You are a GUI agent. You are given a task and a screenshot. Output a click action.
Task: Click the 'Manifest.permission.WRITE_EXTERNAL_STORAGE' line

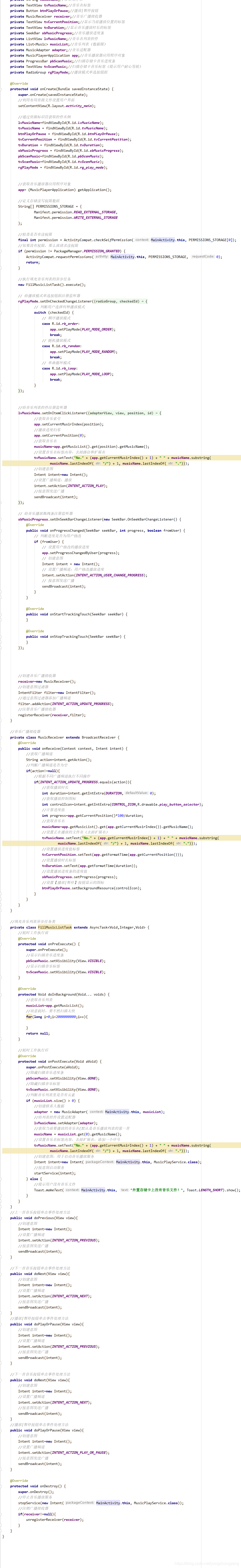(x=76, y=217)
